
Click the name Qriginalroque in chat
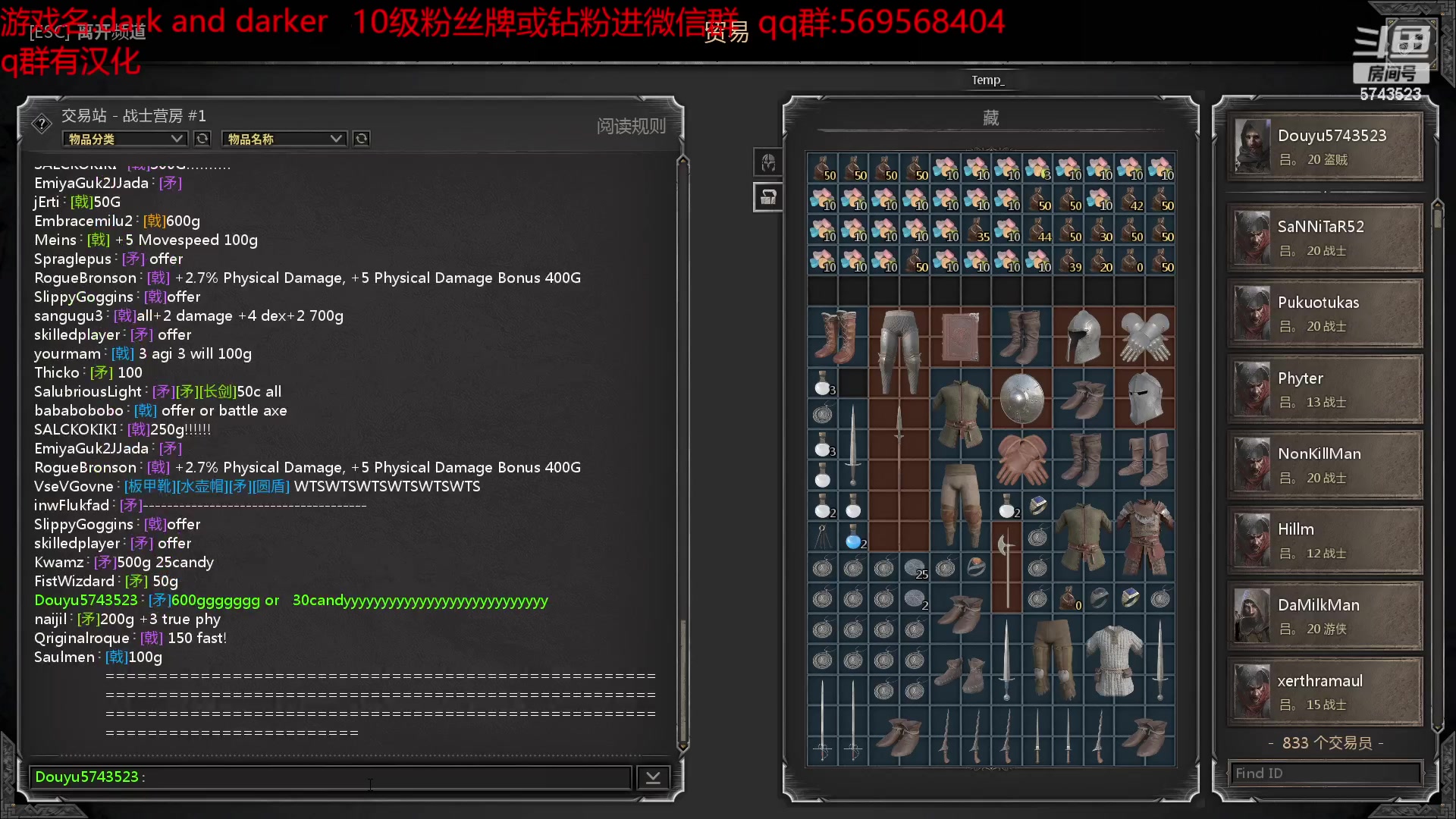tap(82, 639)
